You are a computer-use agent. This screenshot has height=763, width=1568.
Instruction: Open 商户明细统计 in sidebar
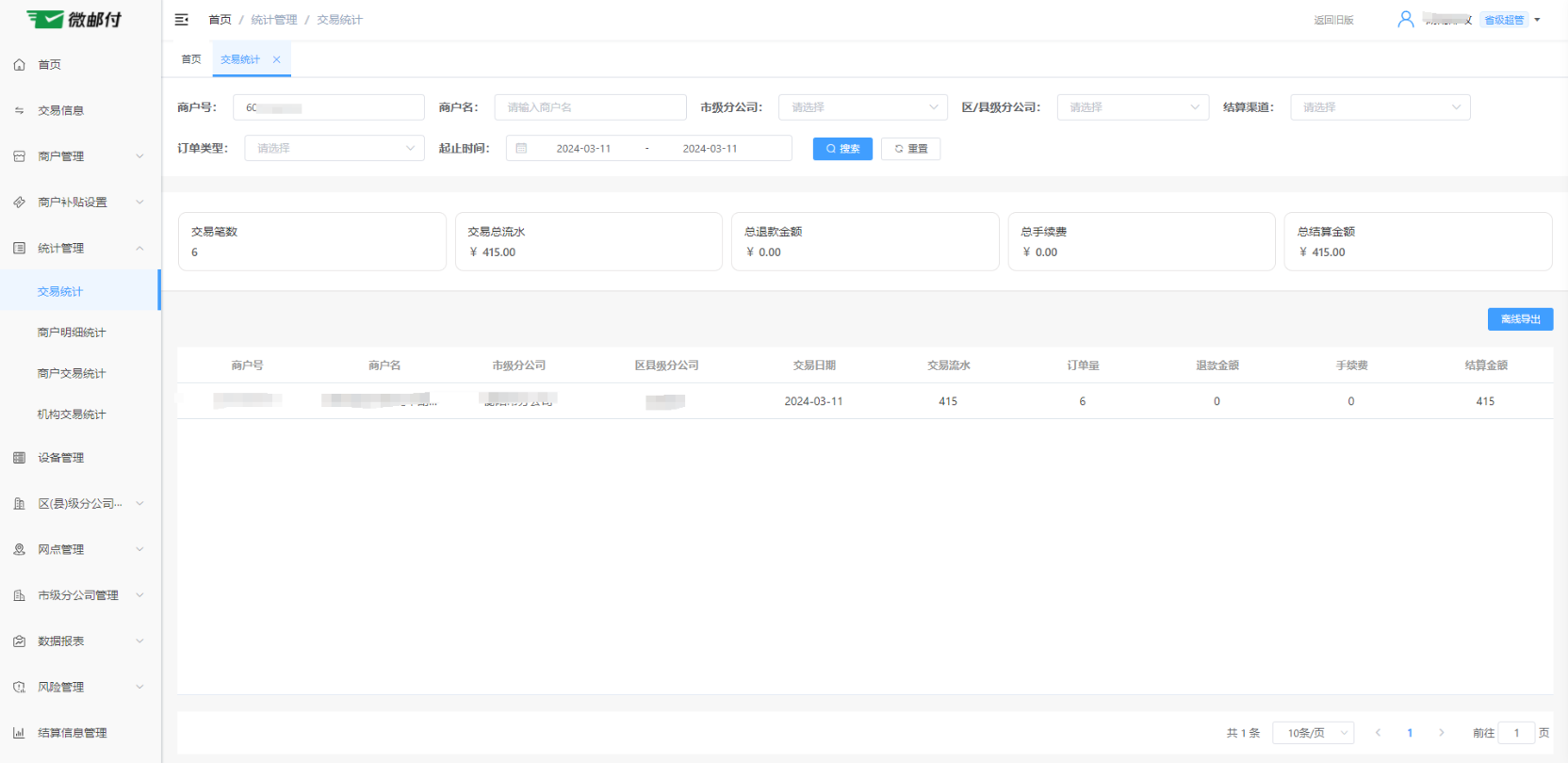72,333
